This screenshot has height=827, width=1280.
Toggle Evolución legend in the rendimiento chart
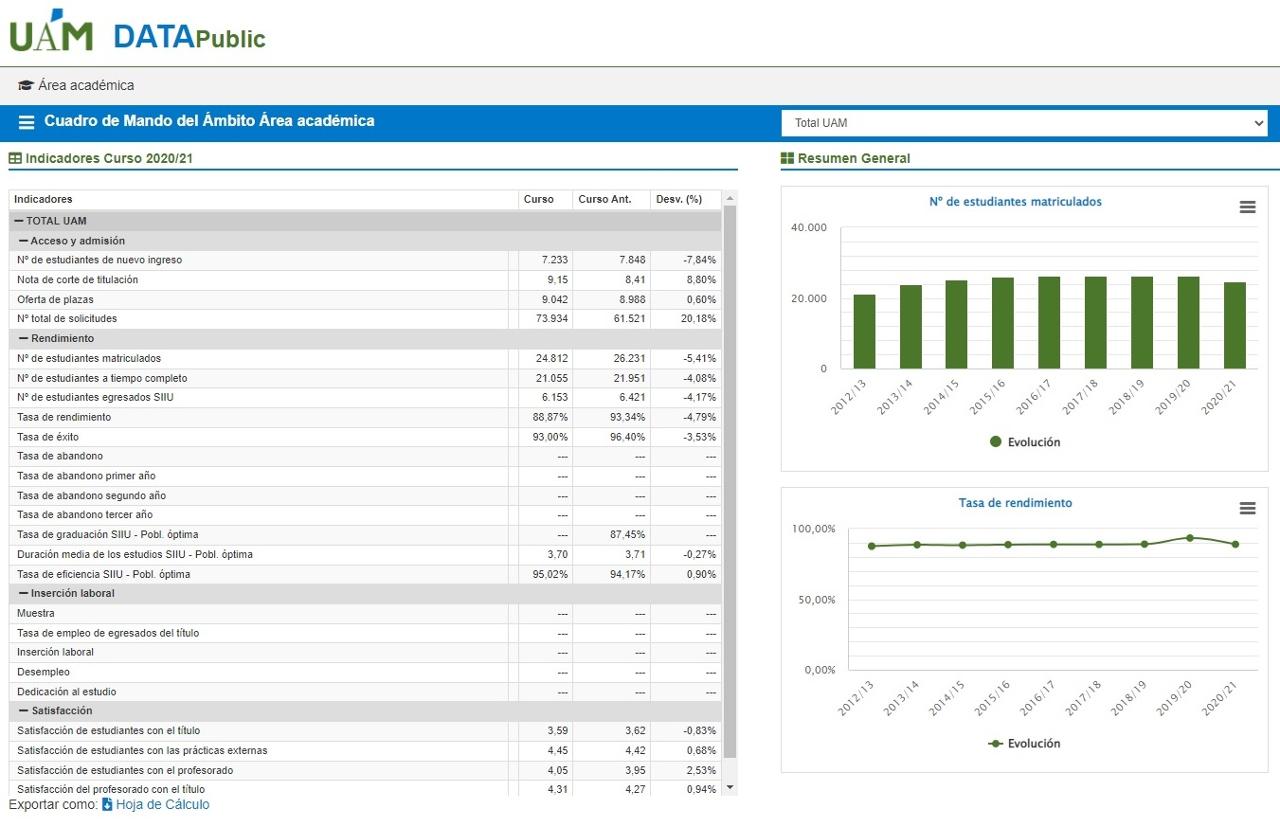click(1024, 743)
